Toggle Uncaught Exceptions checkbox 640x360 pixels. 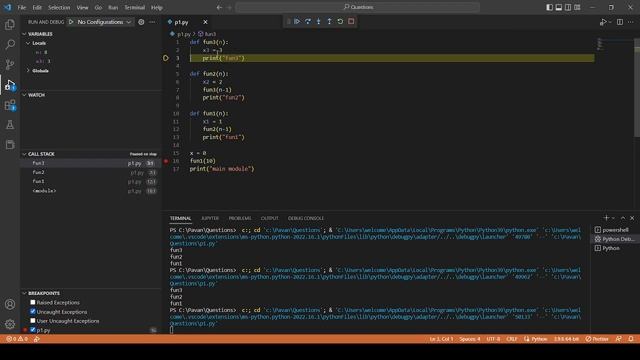coord(33,311)
